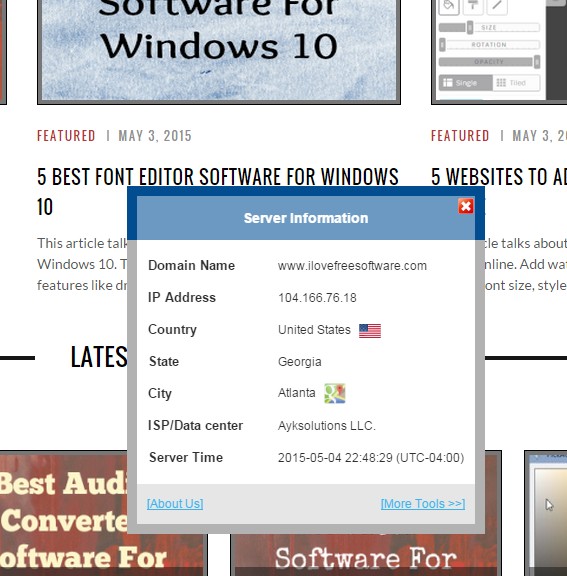The width and height of the screenshot is (567, 576).
Task: Click the www.ilovefreesoftware.com domain text
Action: point(352,266)
